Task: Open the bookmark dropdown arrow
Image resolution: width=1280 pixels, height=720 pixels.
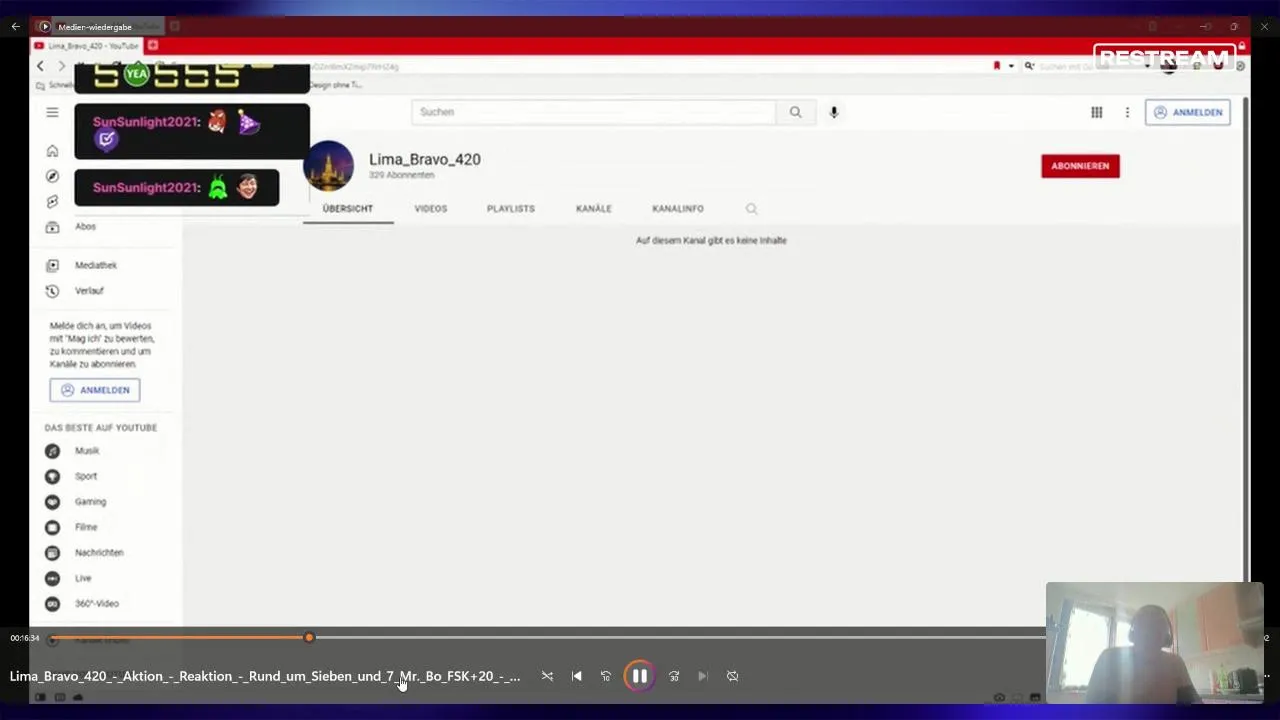Action: point(1011,66)
